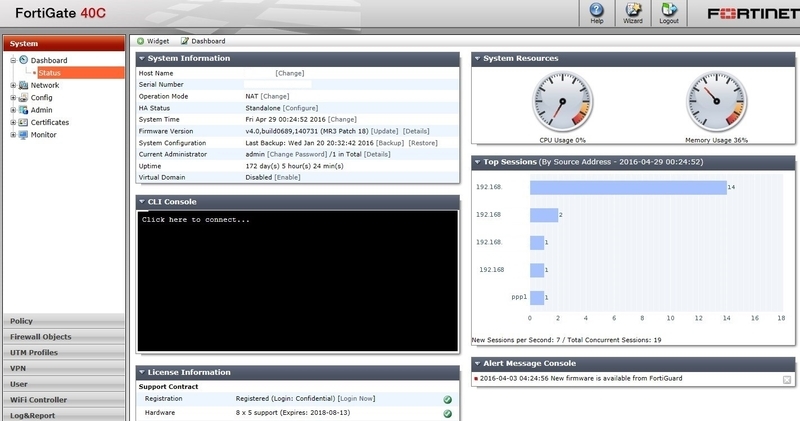Collapse the License Information widget
Screen dimensions: 800x421
pyautogui.click(x=142, y=372)
